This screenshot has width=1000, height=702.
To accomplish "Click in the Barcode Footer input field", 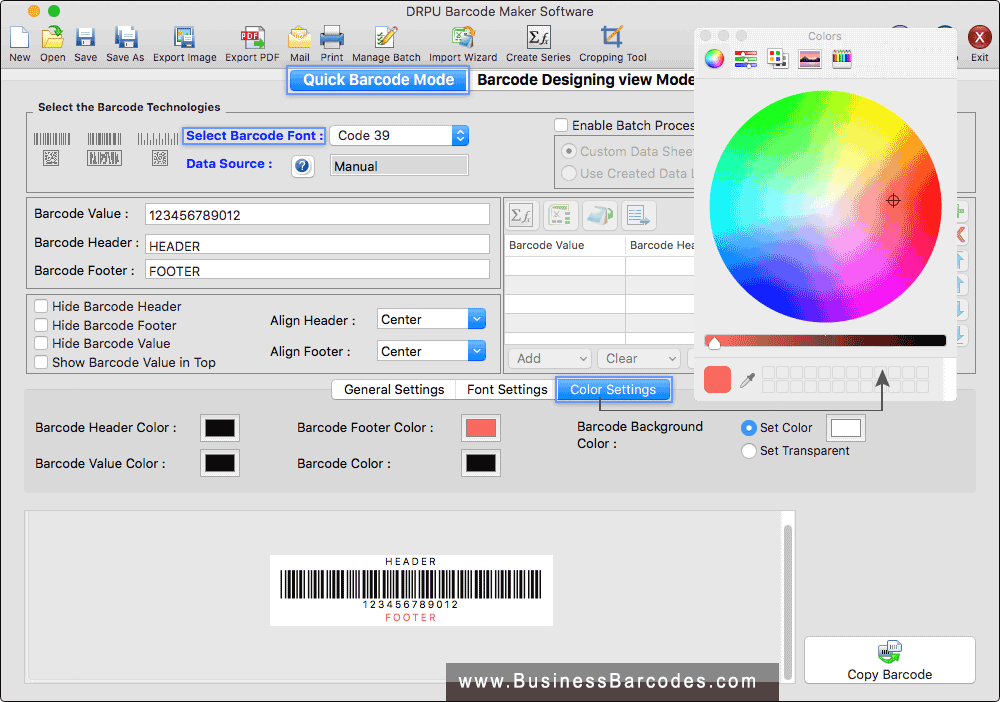I will [x=318, y=270].
